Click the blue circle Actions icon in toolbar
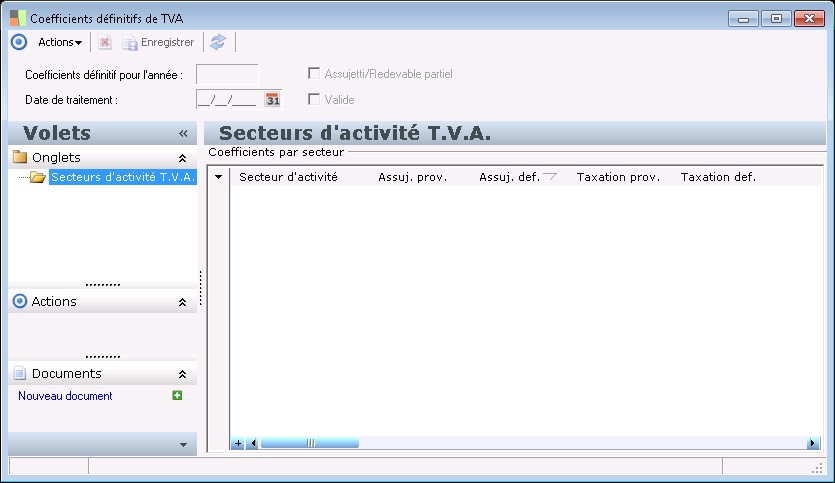The width and height of the screenshot is (835, 483). point(19,42)
